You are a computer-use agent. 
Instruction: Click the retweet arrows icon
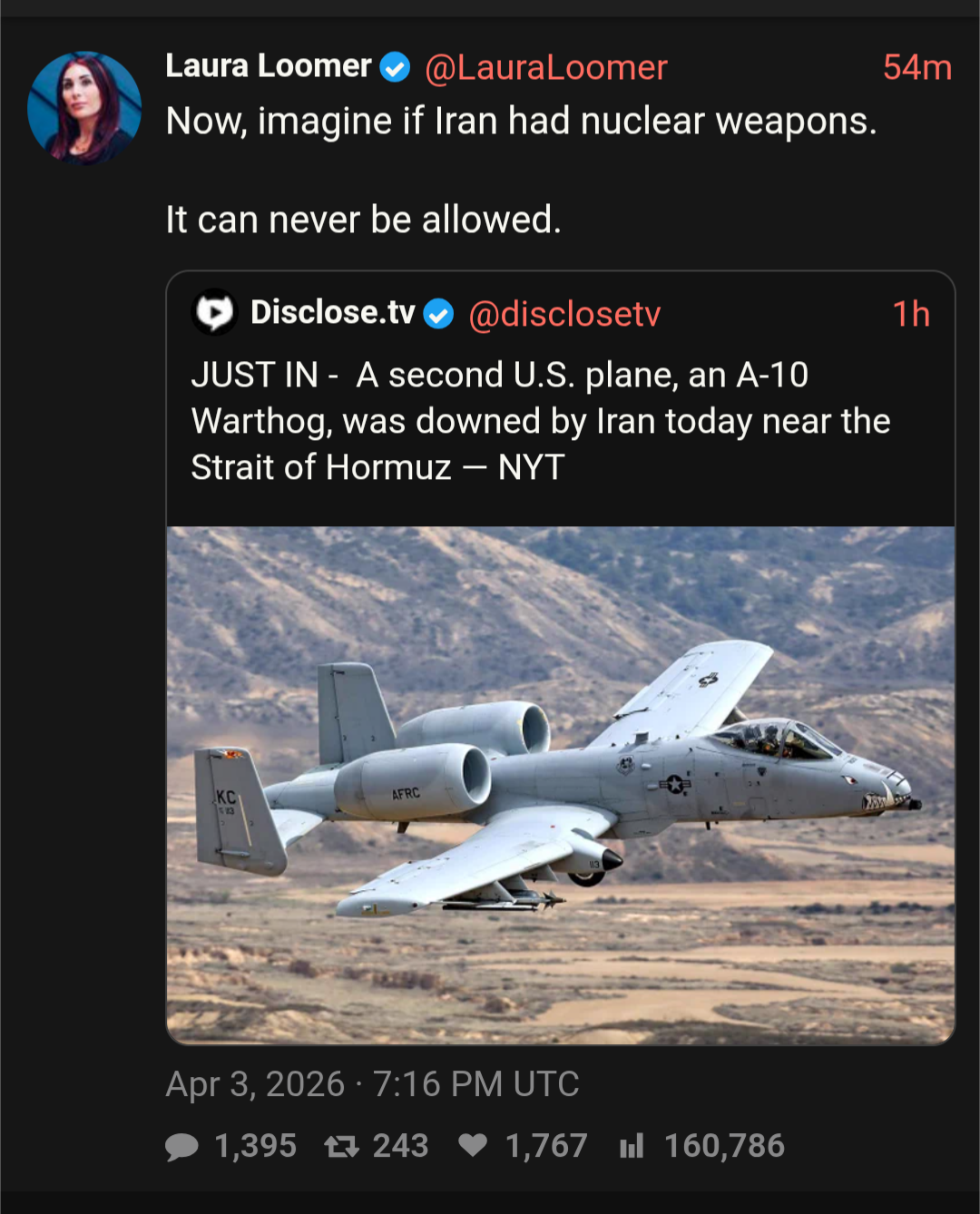coord(342,1147)
